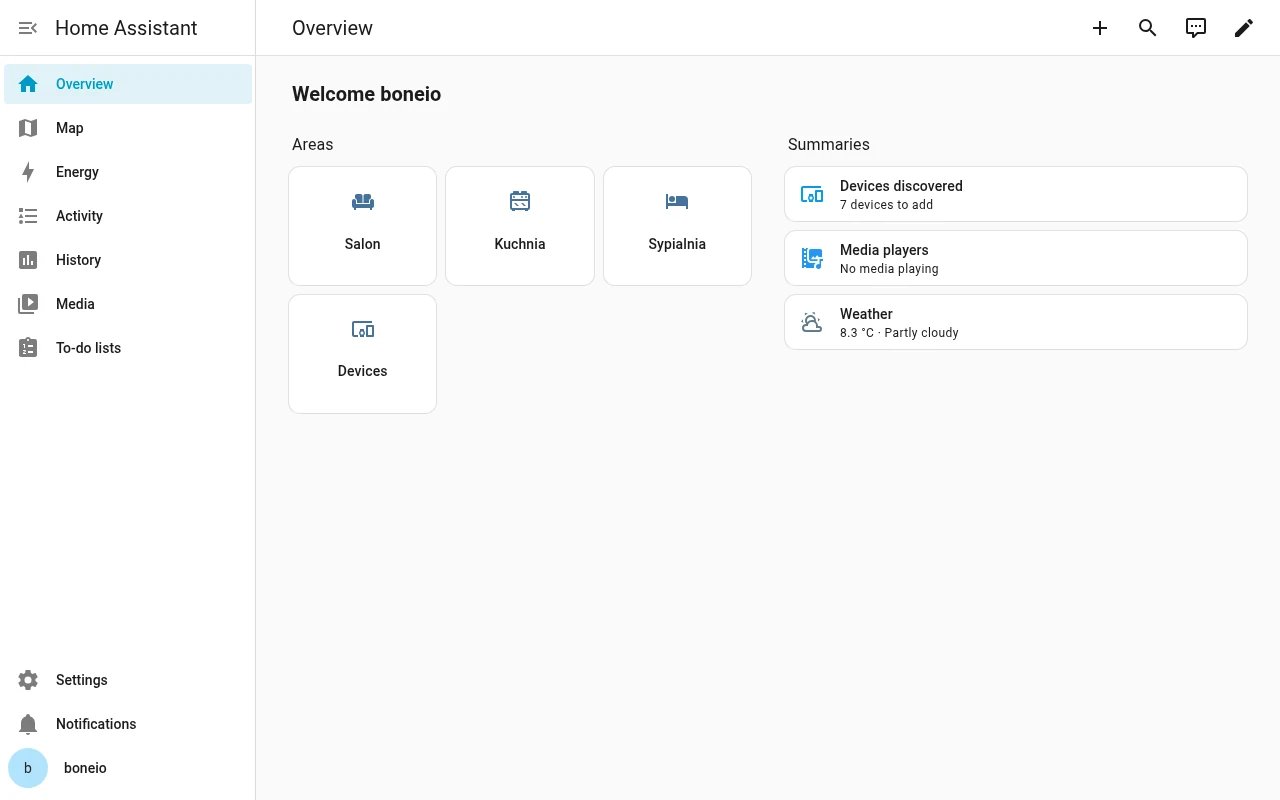Click the text "8.3 °C · Partly cloudy"
The width and height of the screenshot is (1280, 800).
pos(899,333)
